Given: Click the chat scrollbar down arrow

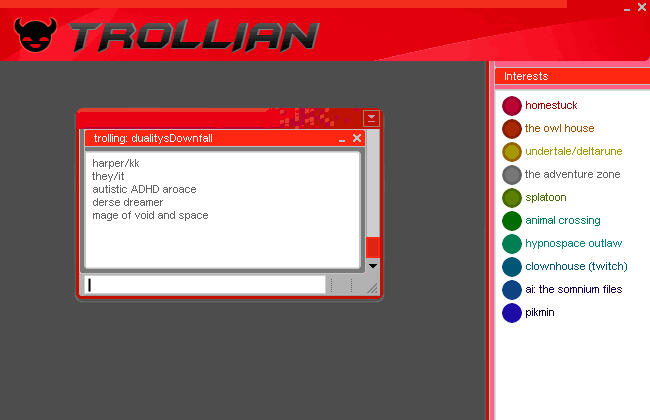Looking at the screenshot, I should coord(373,265).
